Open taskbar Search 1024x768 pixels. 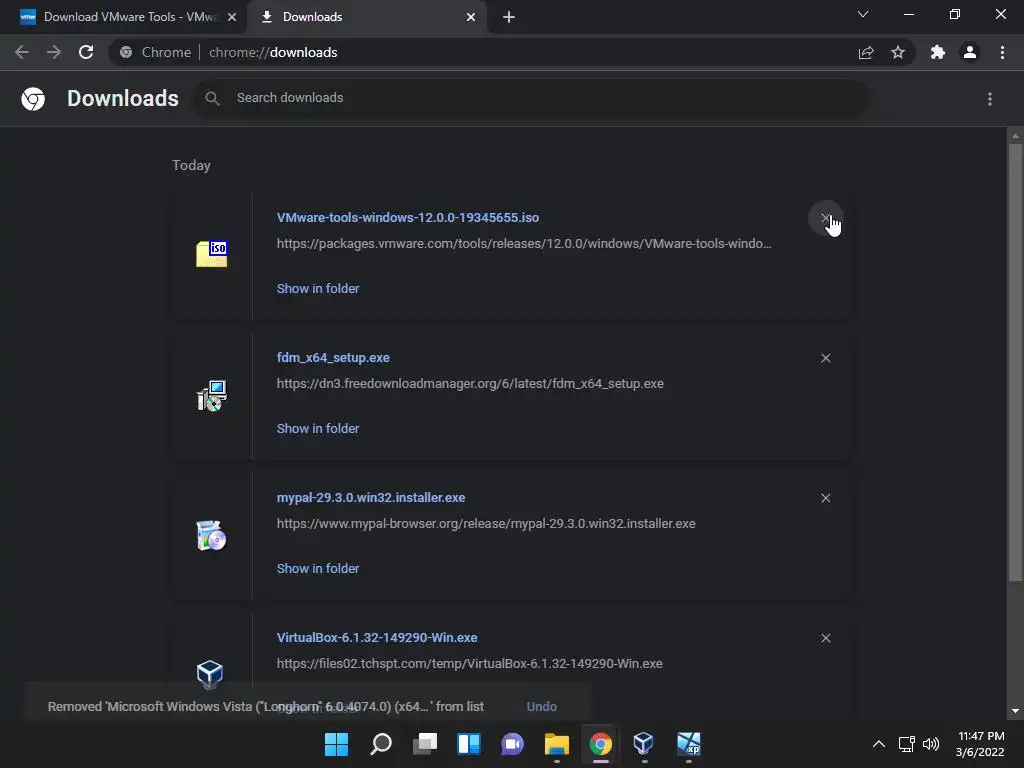coord(381,744)
